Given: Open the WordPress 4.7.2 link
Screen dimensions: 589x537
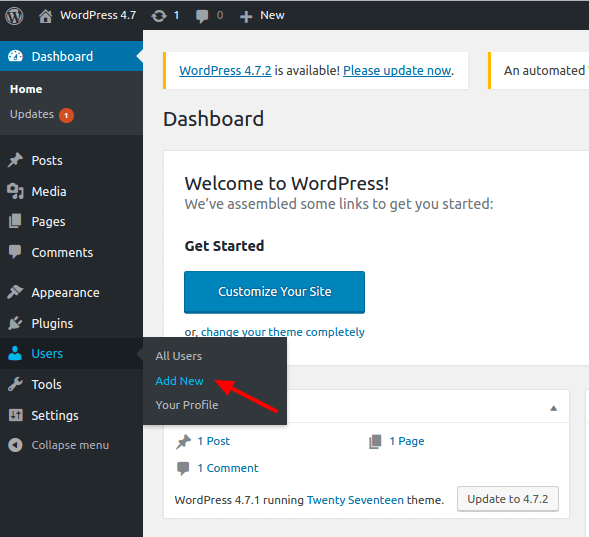Looking at the screenshot, I should tap(225, 71).
